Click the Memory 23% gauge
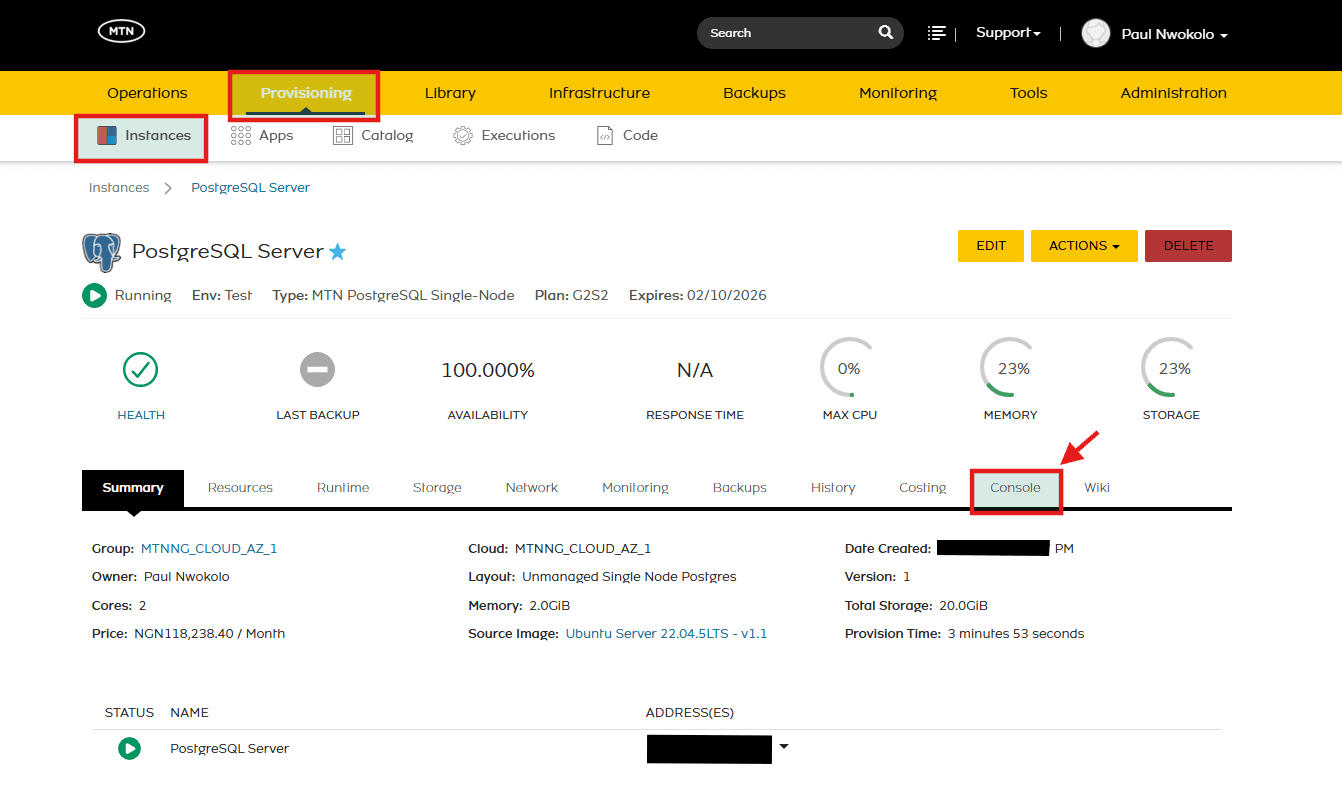 point(1011,368)
